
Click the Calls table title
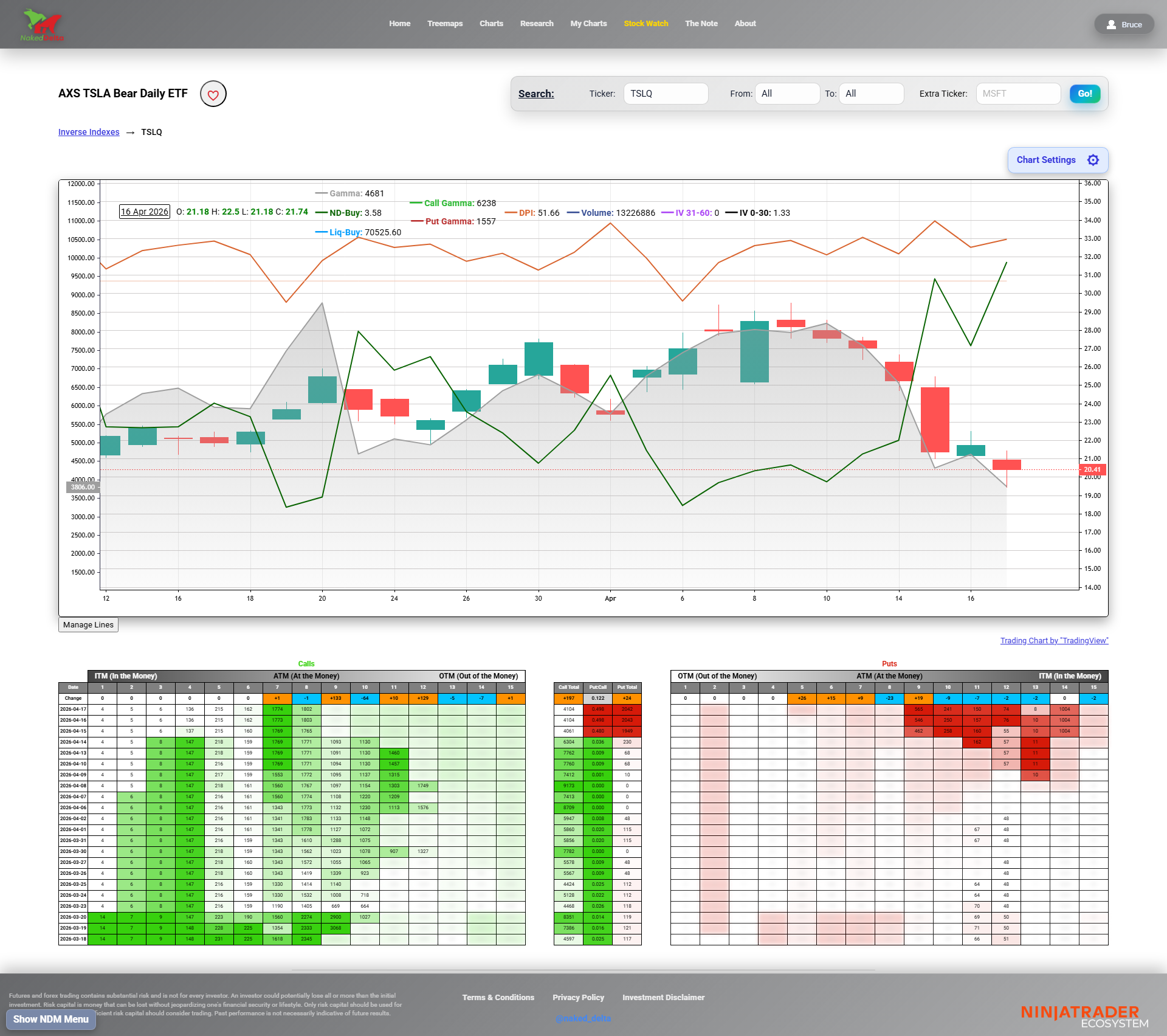point(306,664)
